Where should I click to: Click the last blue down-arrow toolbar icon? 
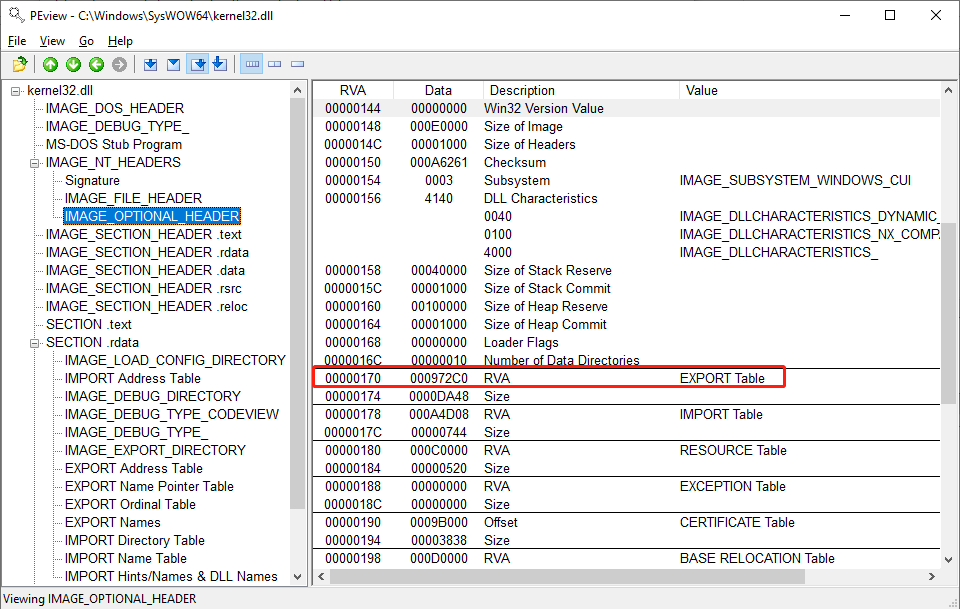click(219, 65)
